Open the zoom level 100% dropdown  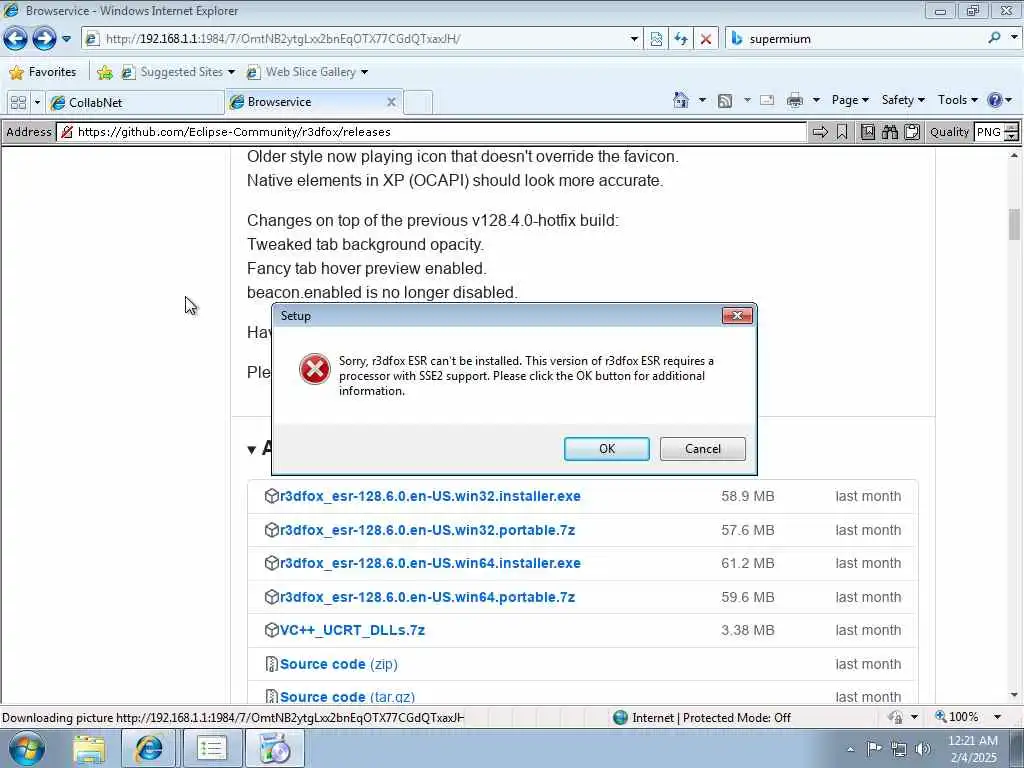pyautogui.click(x=997, y=717)
